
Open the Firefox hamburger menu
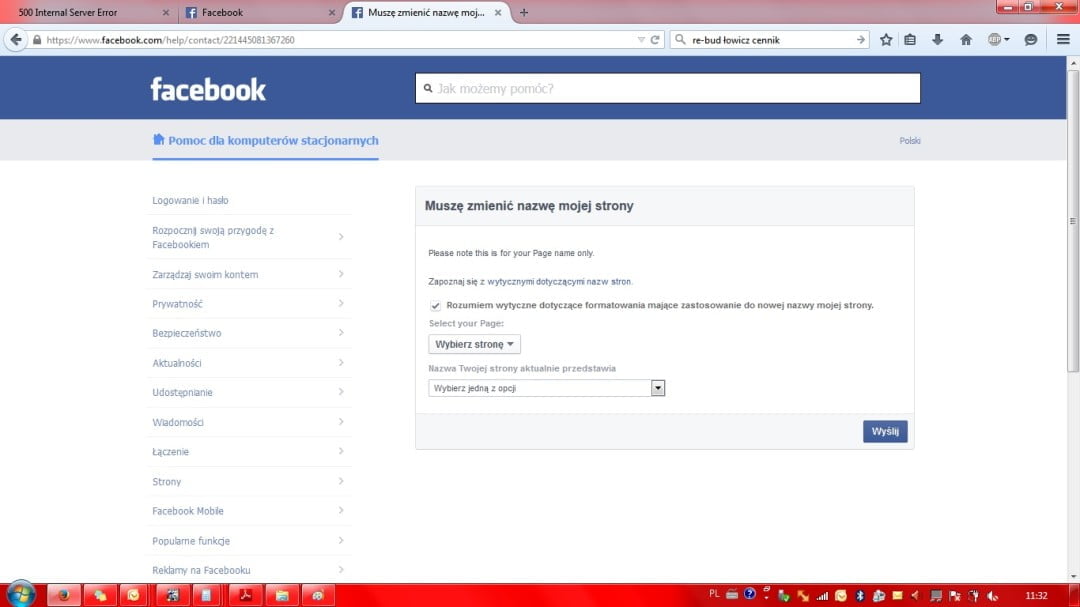[1063, 40]
